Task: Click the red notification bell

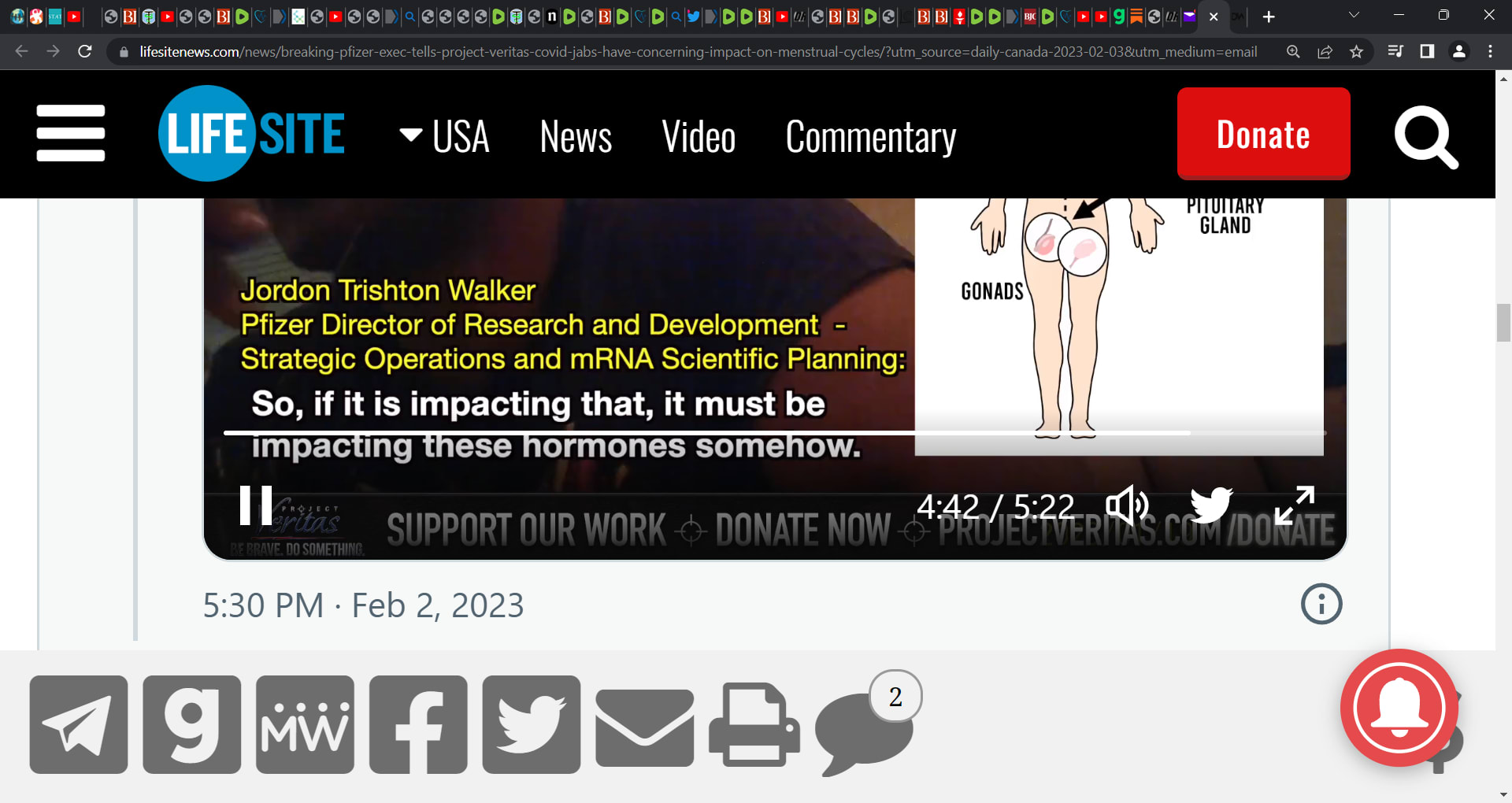Action: click(x=1399, y=708)
